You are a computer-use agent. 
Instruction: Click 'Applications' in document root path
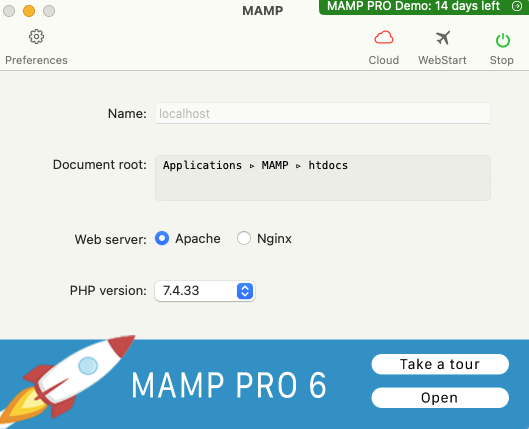click(x=202, y=165)
